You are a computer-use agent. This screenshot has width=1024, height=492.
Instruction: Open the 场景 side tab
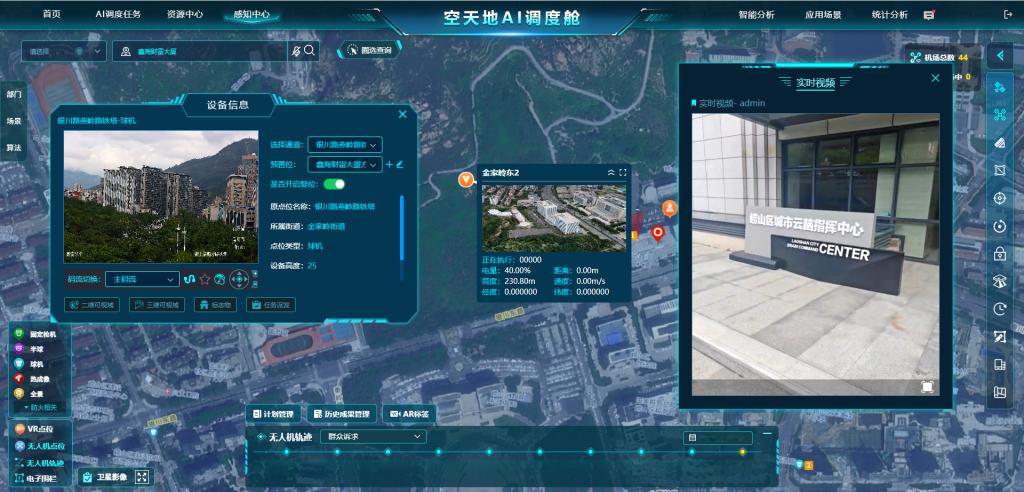[x=14, y=121]
